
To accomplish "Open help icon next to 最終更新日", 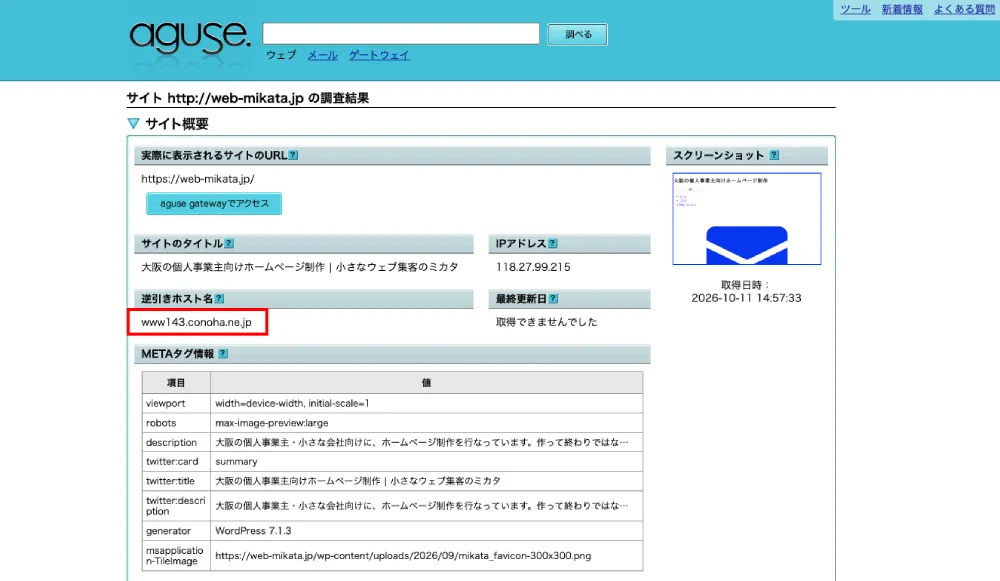I will pyautogui.click(x=554, y=298).
